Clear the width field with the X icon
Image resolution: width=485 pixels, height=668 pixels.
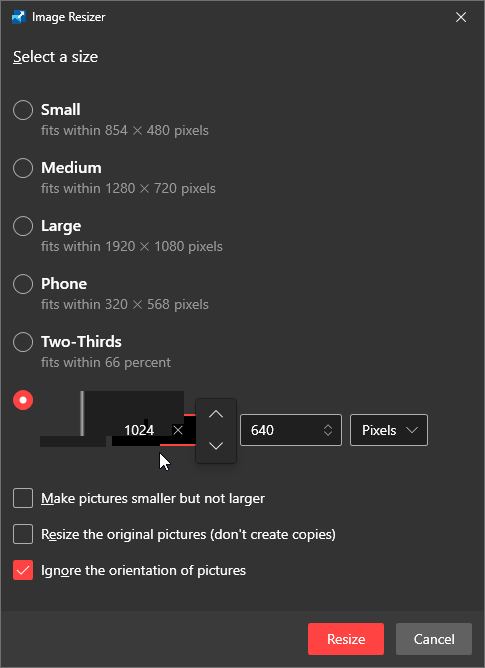click(x=178, y=430)
